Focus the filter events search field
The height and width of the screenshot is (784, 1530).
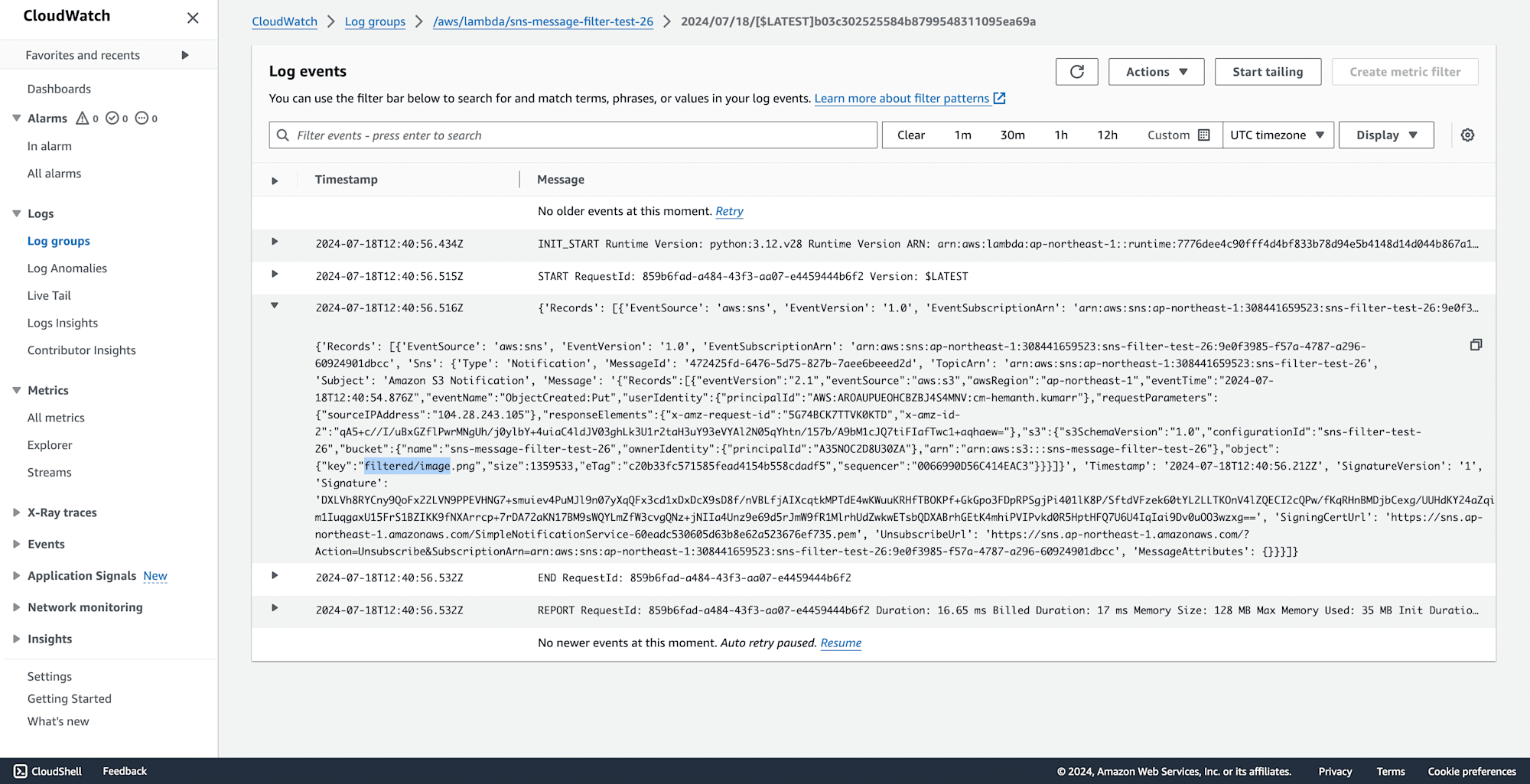(x=573, y=135)
